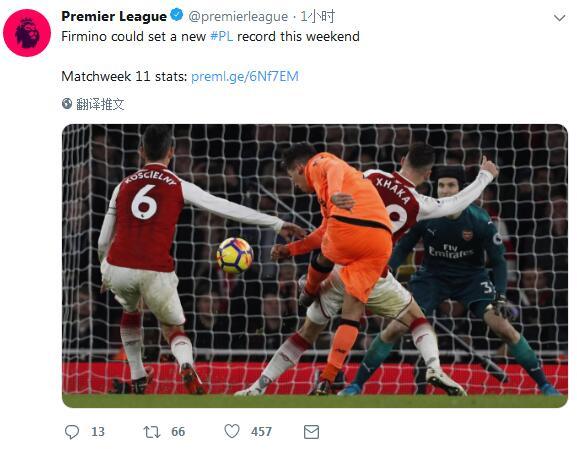The image size is (577, 449).
Task: Expand the tweet options chevron
Action: point(560,18)
